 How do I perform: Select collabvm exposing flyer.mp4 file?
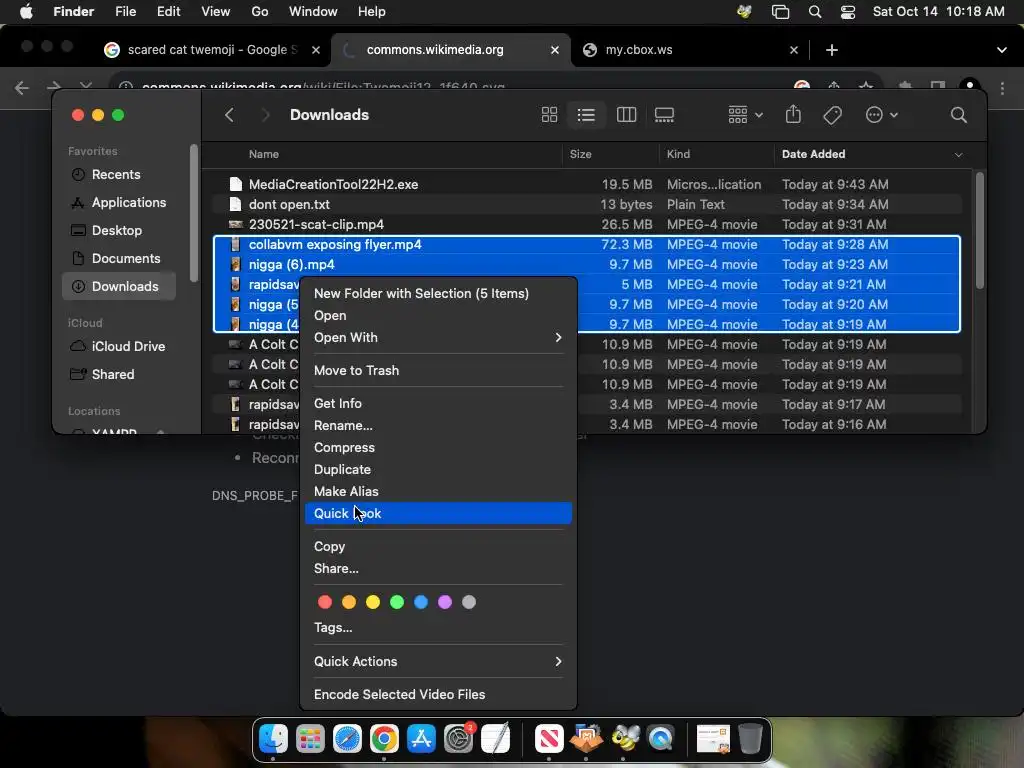587,245
